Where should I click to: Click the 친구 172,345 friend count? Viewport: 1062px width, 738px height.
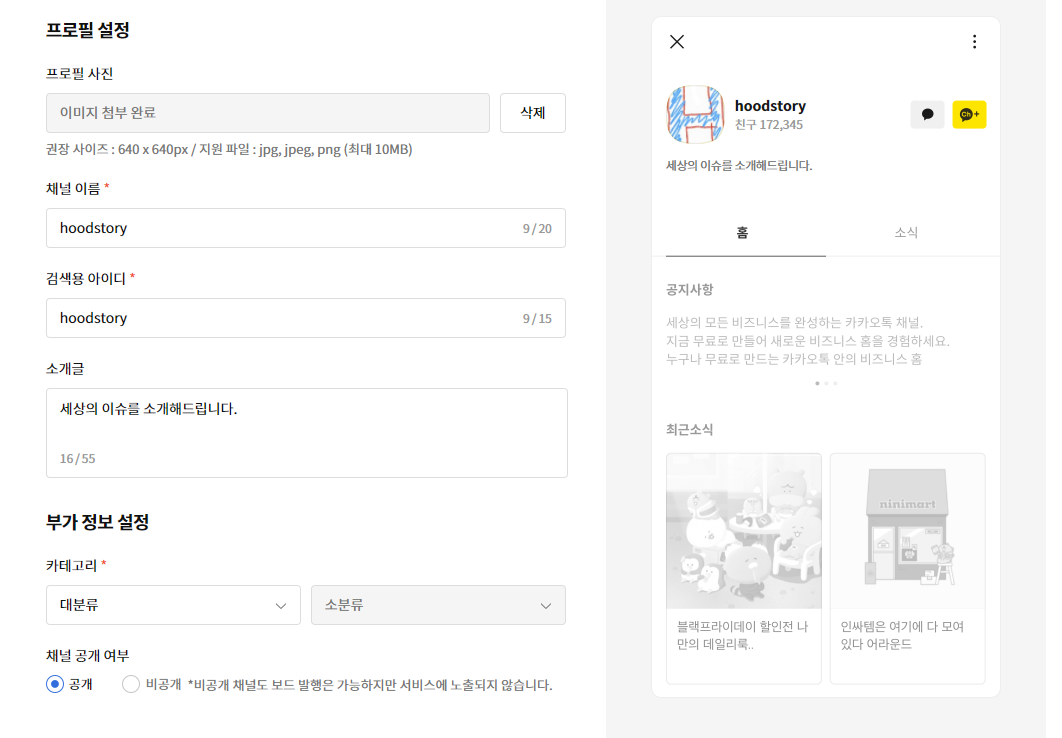point(769,125)
